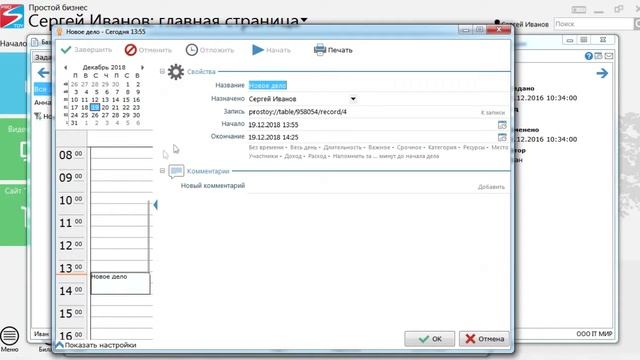Image resolution: width=640 pixels, height=360 pixels.
Task: Click the Начало date field 19.12.2018 13:55
Action: [x=371, y=125]
